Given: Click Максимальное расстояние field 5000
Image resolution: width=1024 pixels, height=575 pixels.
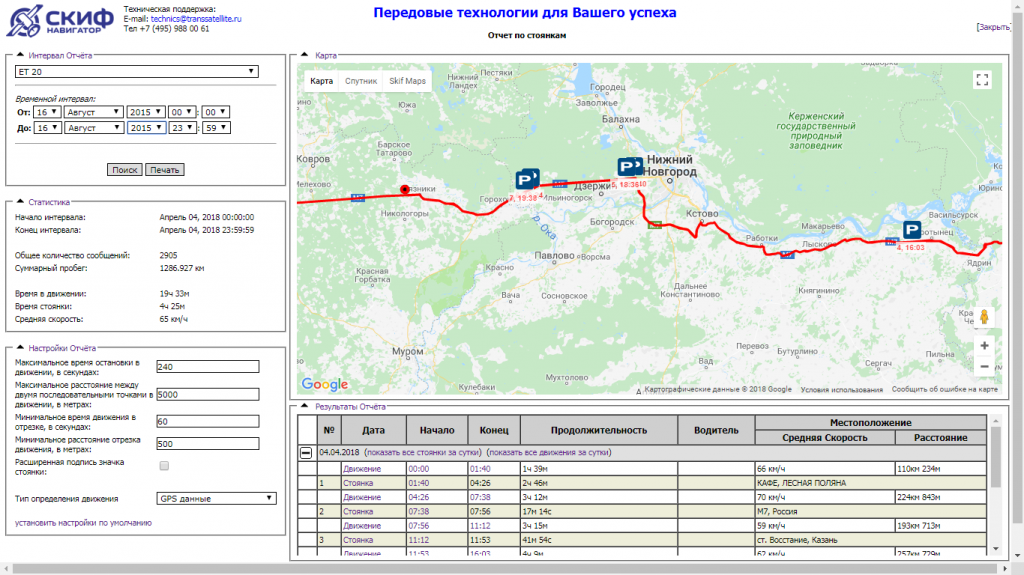Looking at the screenshot, I should pos(208,395).
